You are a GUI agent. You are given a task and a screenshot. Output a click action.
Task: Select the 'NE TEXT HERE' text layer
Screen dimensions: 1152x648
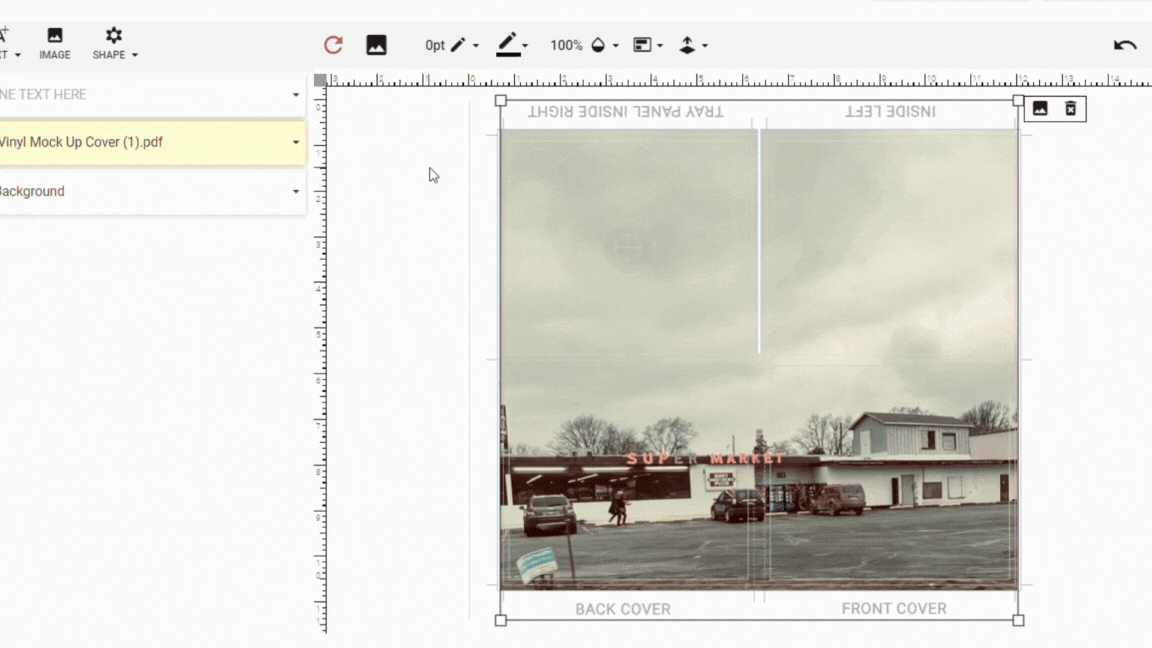[152, 95]
